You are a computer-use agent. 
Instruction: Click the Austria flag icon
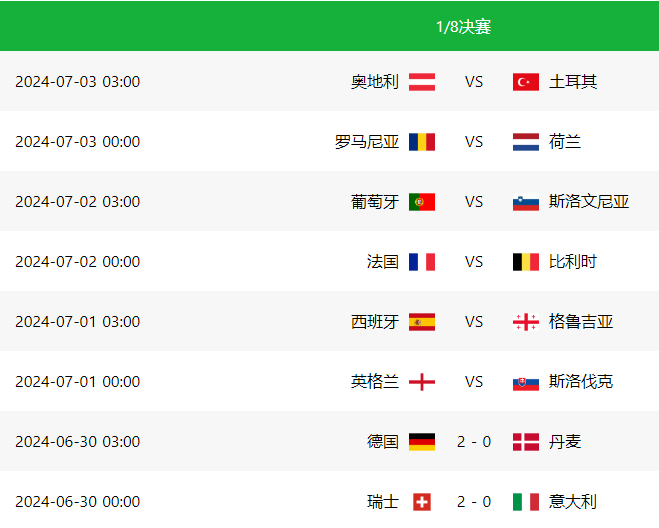point(422,82)
